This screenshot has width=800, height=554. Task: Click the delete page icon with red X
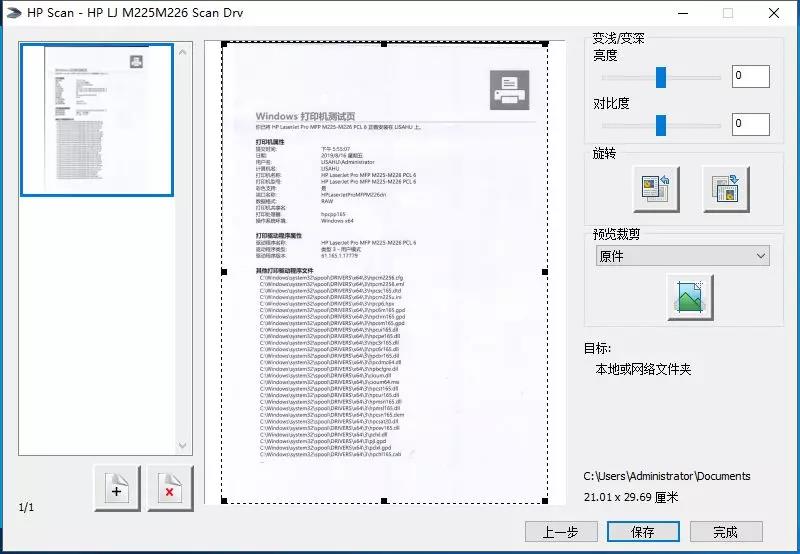pyautogui.click(x=170, y=490)
